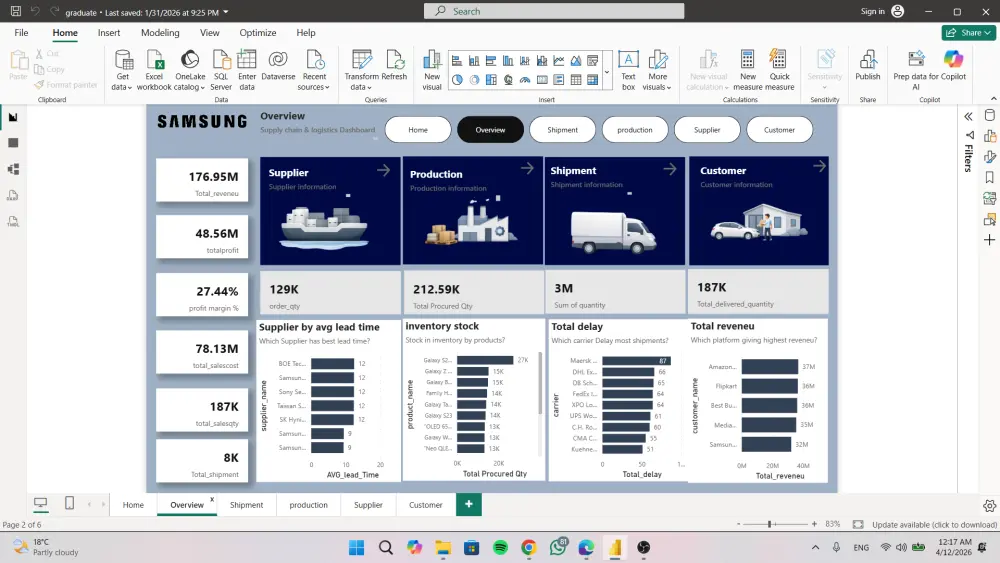Insert a gauge visual
Screen dimensions: 1000x563
pyautogui.click(x=525, y=80)
